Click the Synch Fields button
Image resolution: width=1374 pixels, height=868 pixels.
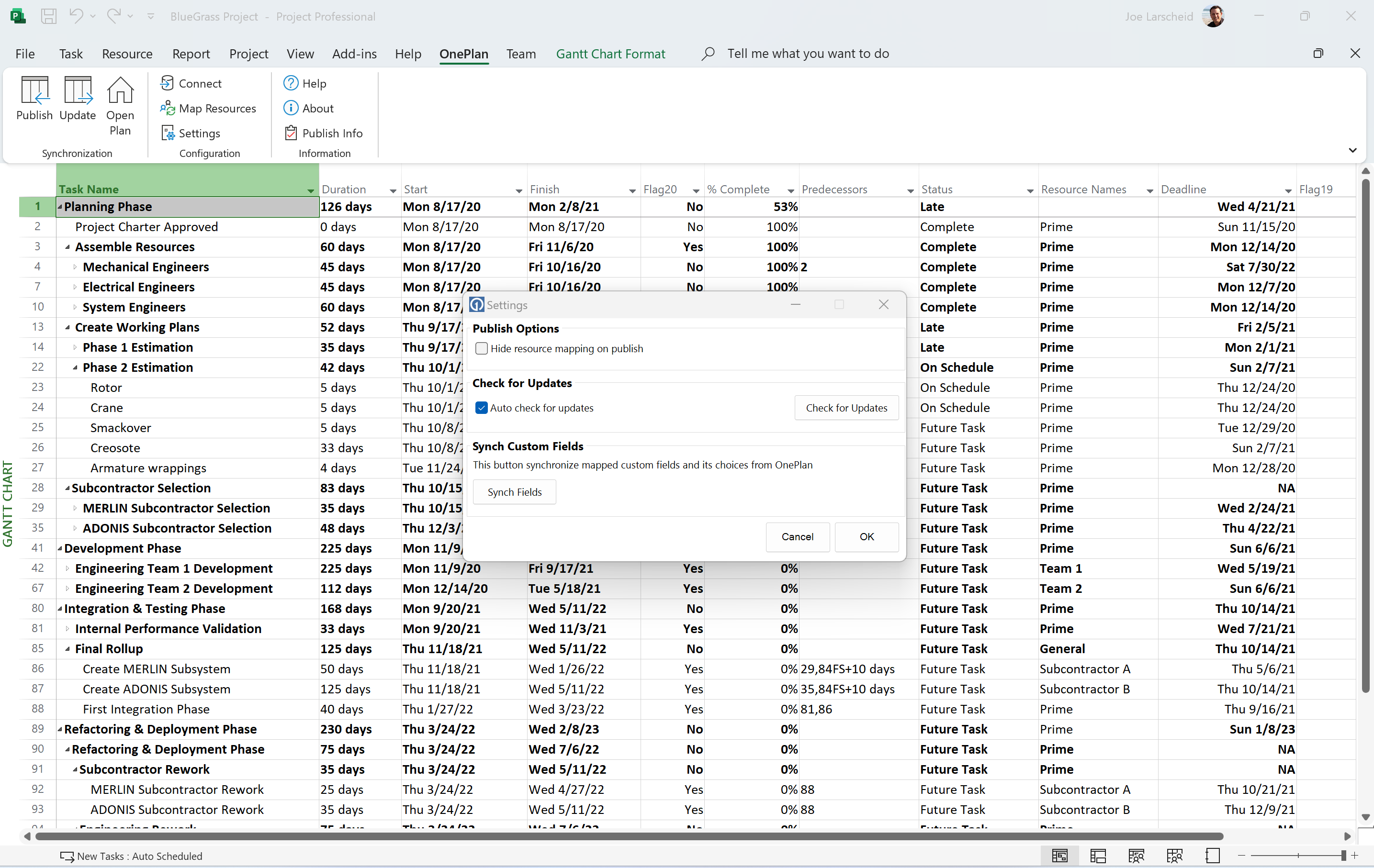click(x=514, y=491)
